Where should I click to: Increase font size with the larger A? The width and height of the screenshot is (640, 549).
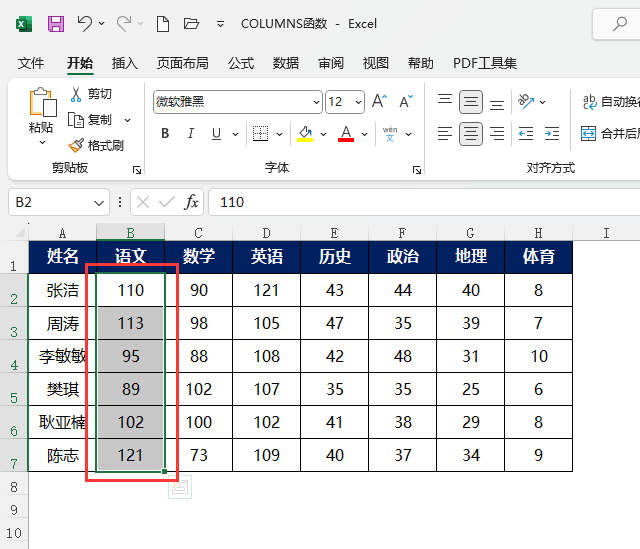(379, 101)
